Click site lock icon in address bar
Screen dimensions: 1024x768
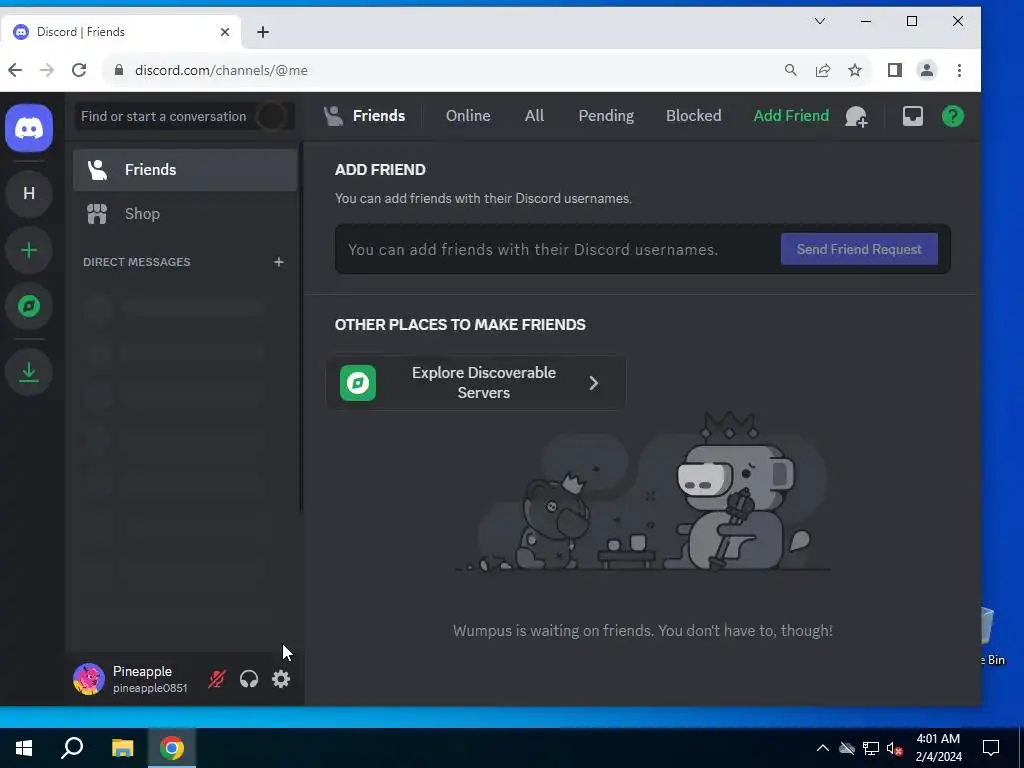119,70
